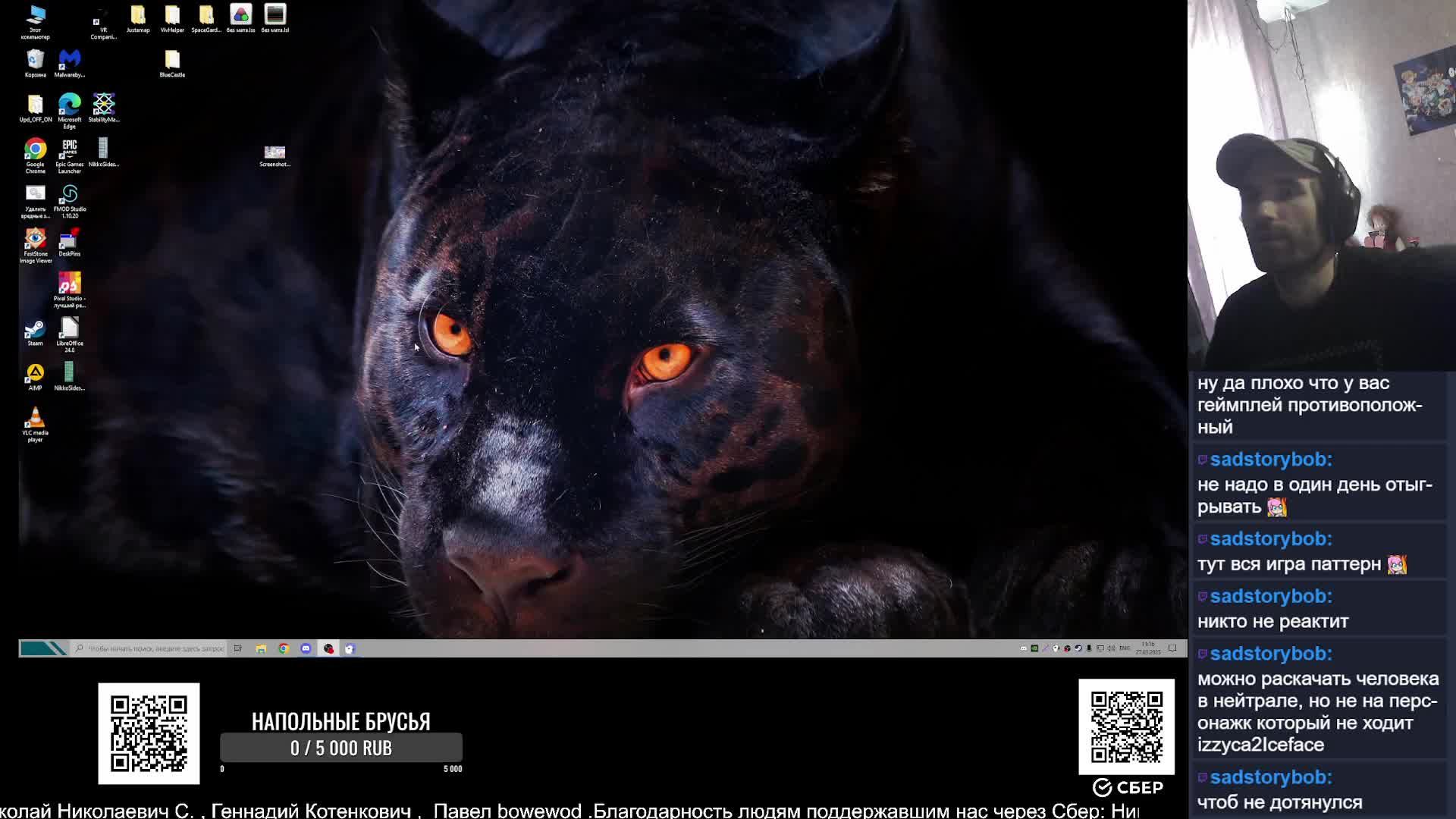The width and height of the screenshot is (1456, 819).
Task: Switch the ENG language indicator
Action: (x=1125, y=648)
